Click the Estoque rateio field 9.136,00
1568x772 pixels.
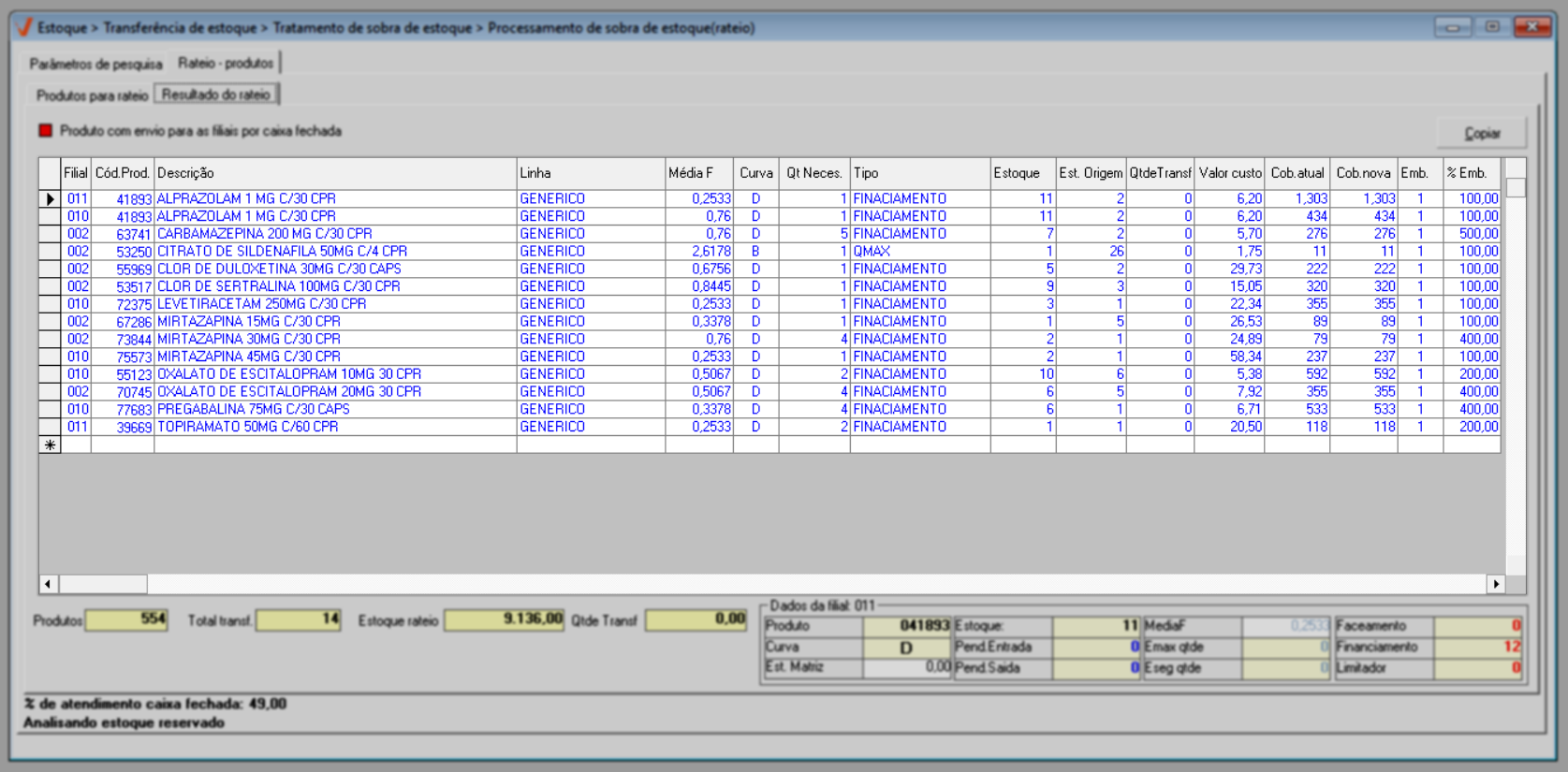tap(504, 619)
